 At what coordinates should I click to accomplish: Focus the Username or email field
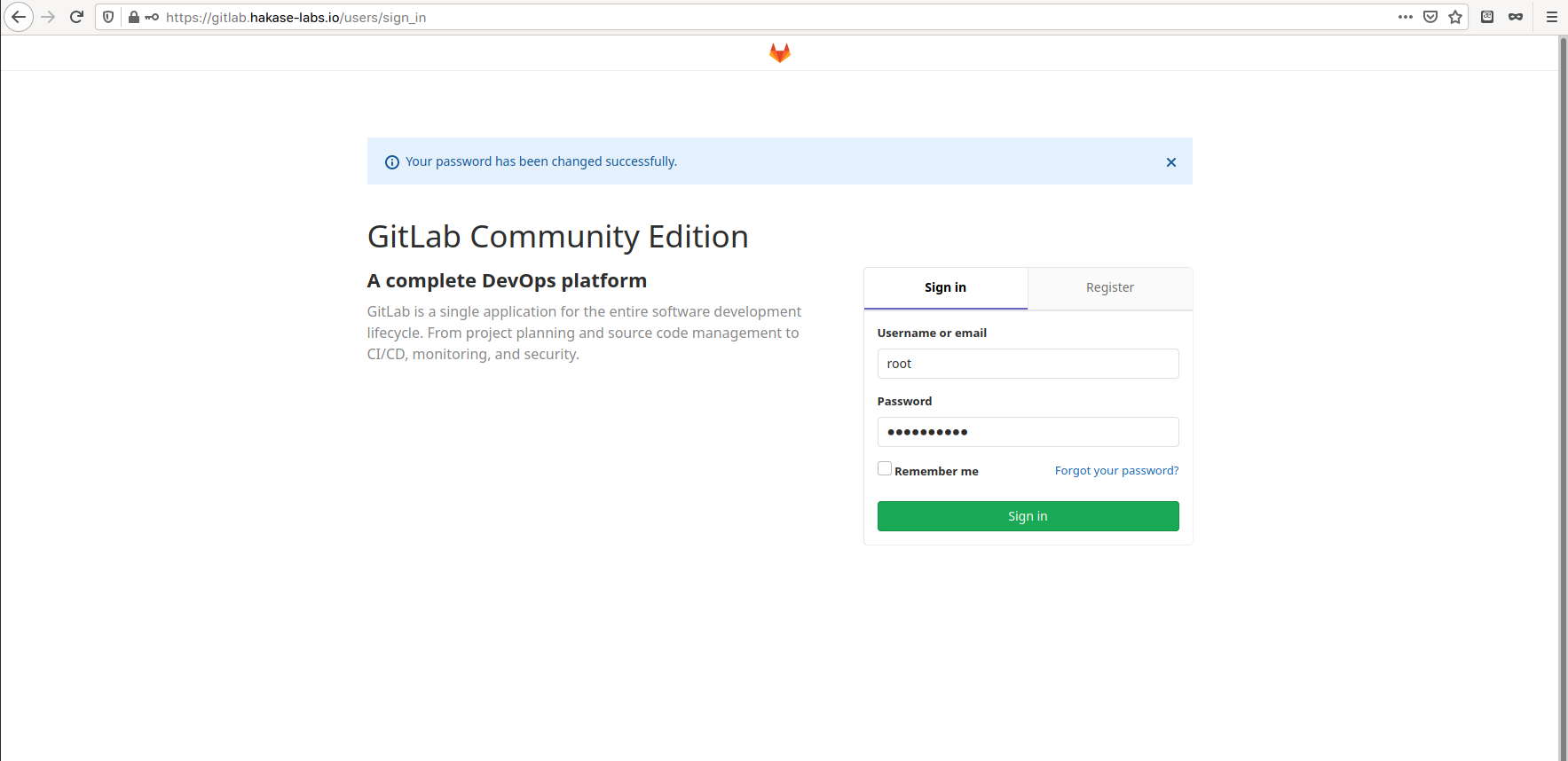pyautogui.click(x=1028, y=364)
